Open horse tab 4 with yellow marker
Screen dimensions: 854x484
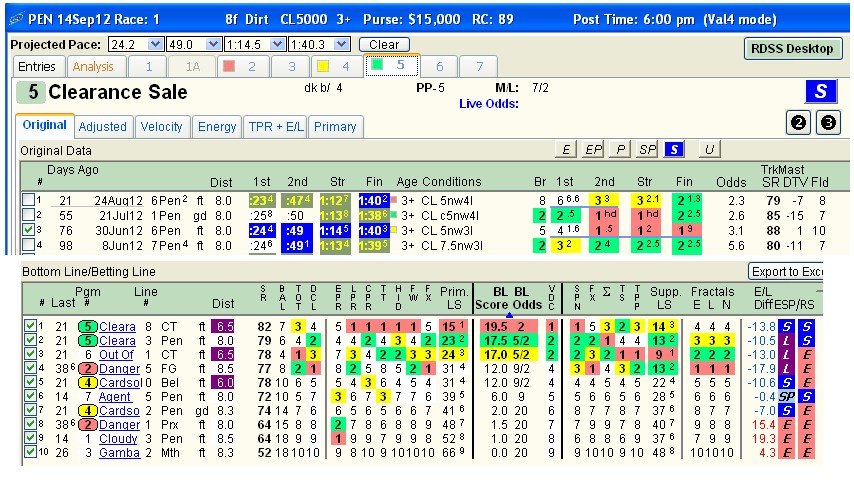coord(337,66)
